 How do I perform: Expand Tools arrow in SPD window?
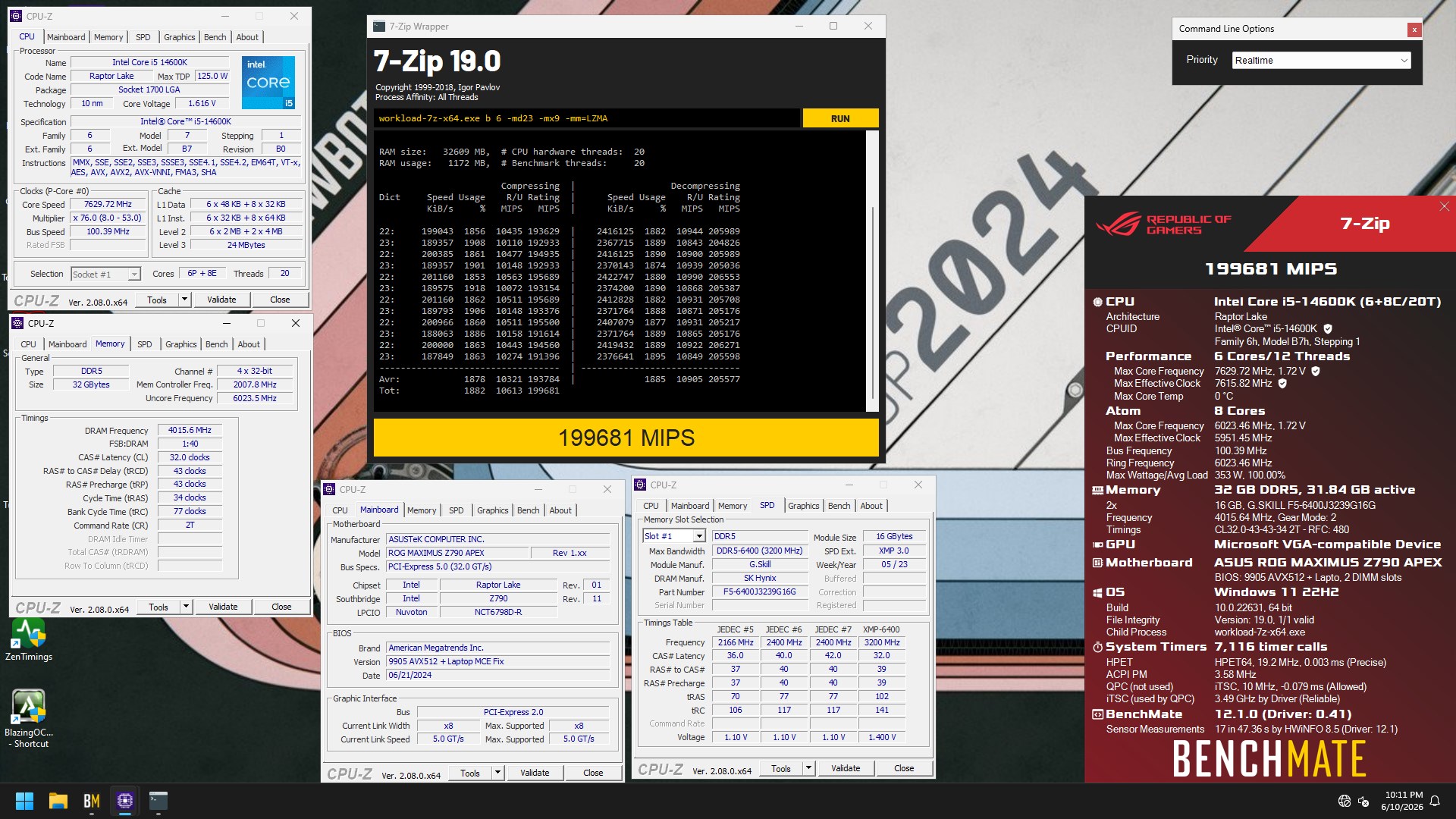point(808,768)
